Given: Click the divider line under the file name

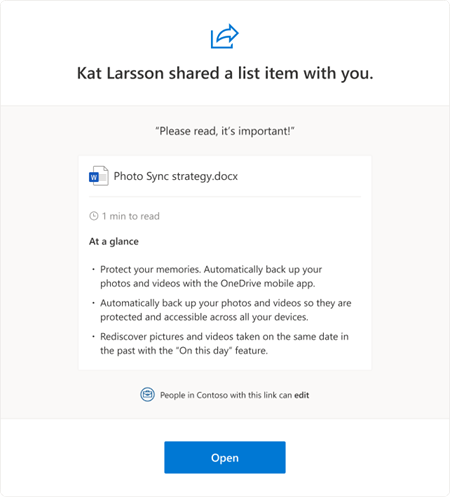Looking at the screenshot, I should click(225, 197).
